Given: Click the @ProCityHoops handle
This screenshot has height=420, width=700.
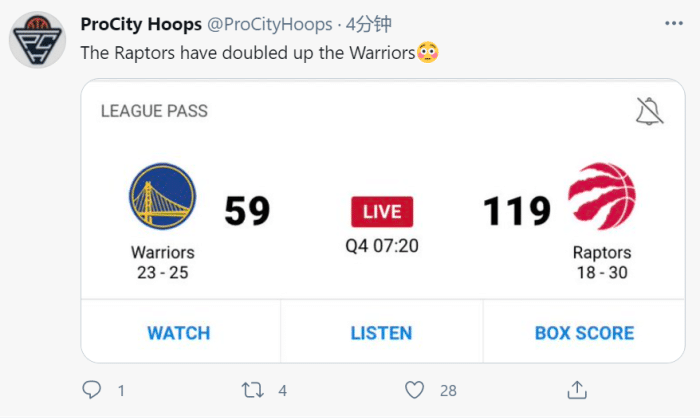Looking at the screenshot, I should pyautogui.click(x=266, y=24).
